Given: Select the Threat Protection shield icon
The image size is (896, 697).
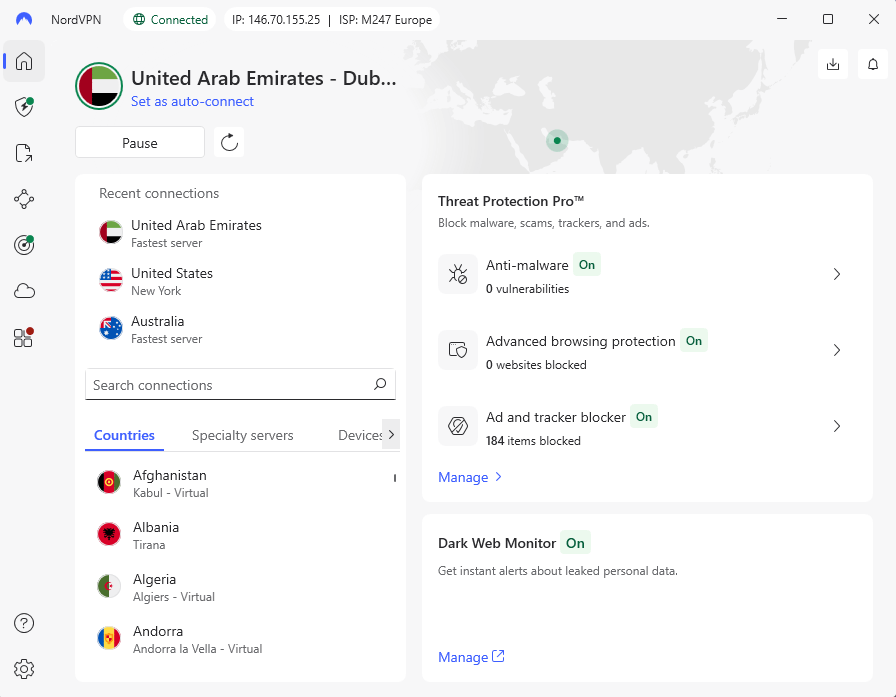Looking at the screenshot, I should (23, 107).
